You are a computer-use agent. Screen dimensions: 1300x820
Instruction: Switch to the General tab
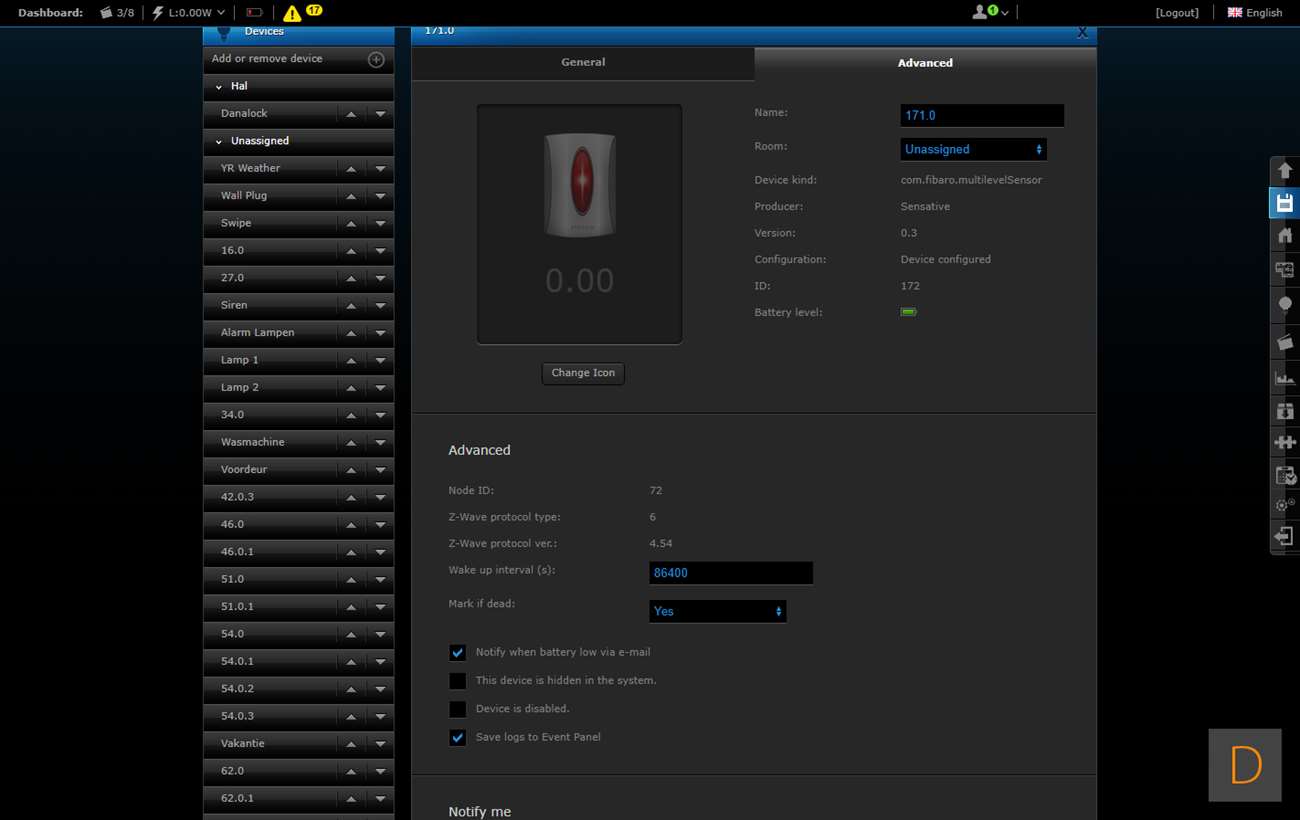pyautogui.click(x=582, y=62)
